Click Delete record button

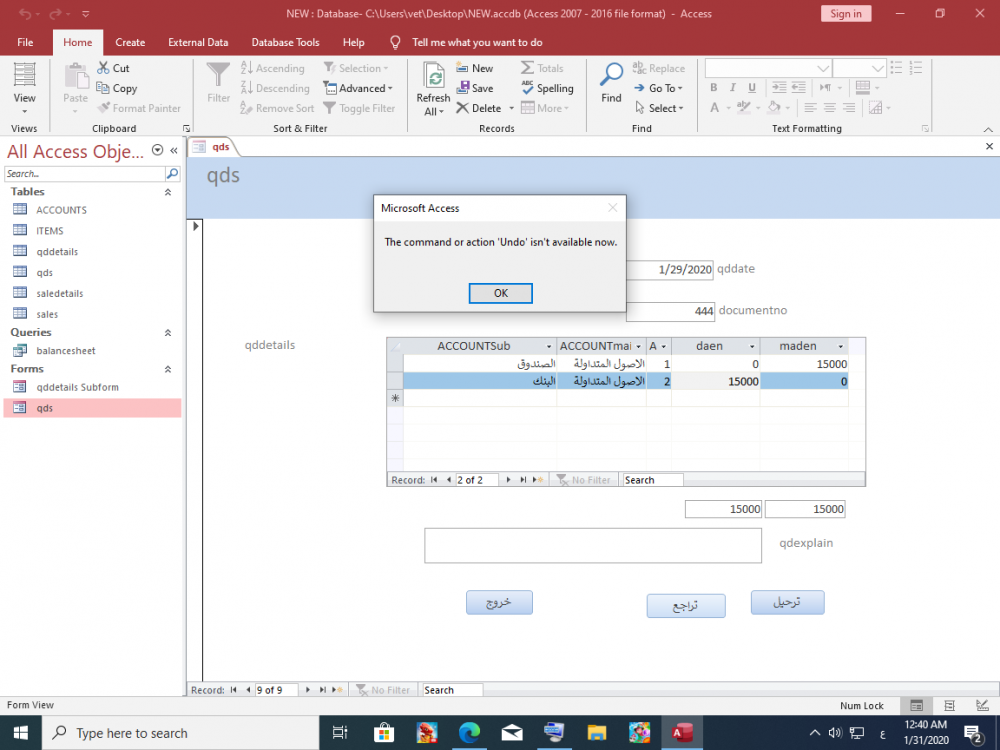(x=480, y=108)
